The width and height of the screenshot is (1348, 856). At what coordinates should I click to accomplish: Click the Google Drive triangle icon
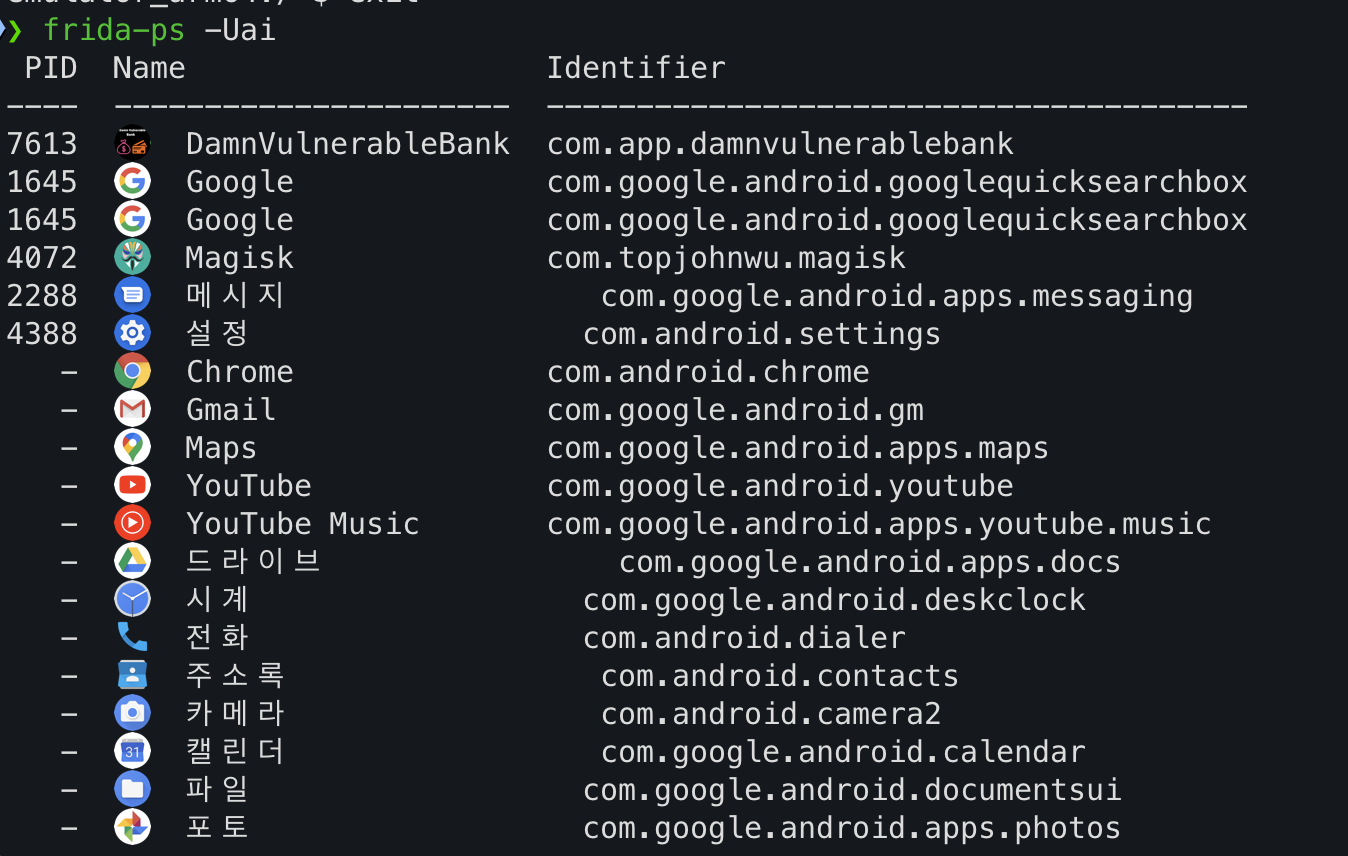(132, 562)
